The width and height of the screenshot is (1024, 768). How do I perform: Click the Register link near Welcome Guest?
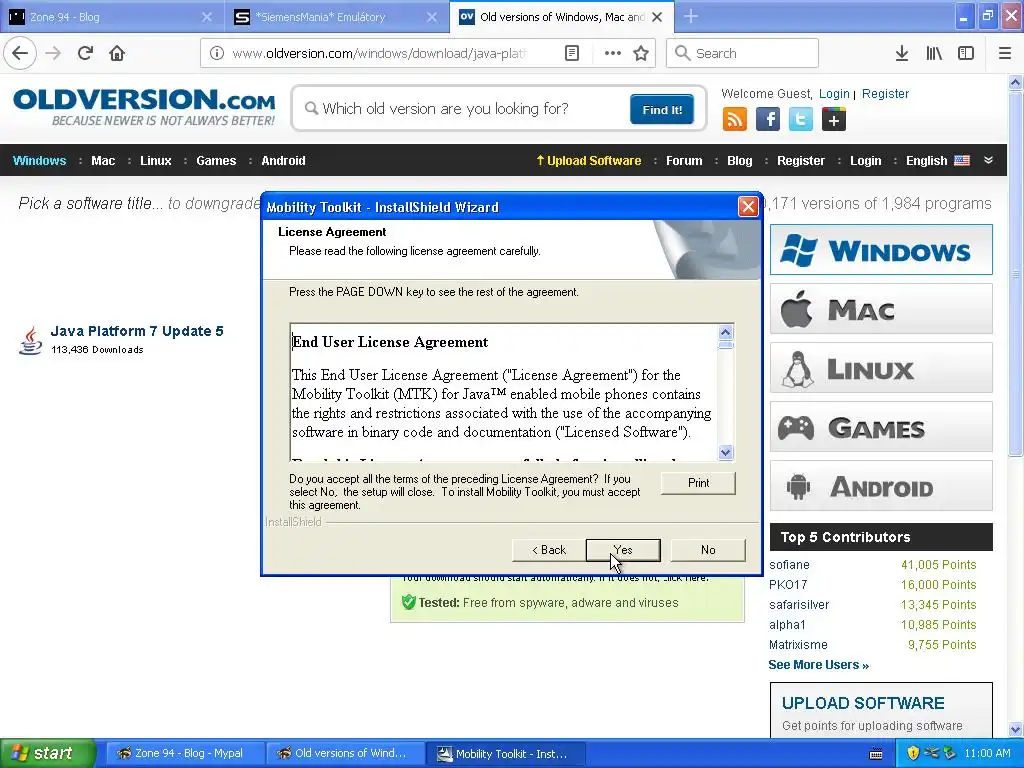(885, 93)
